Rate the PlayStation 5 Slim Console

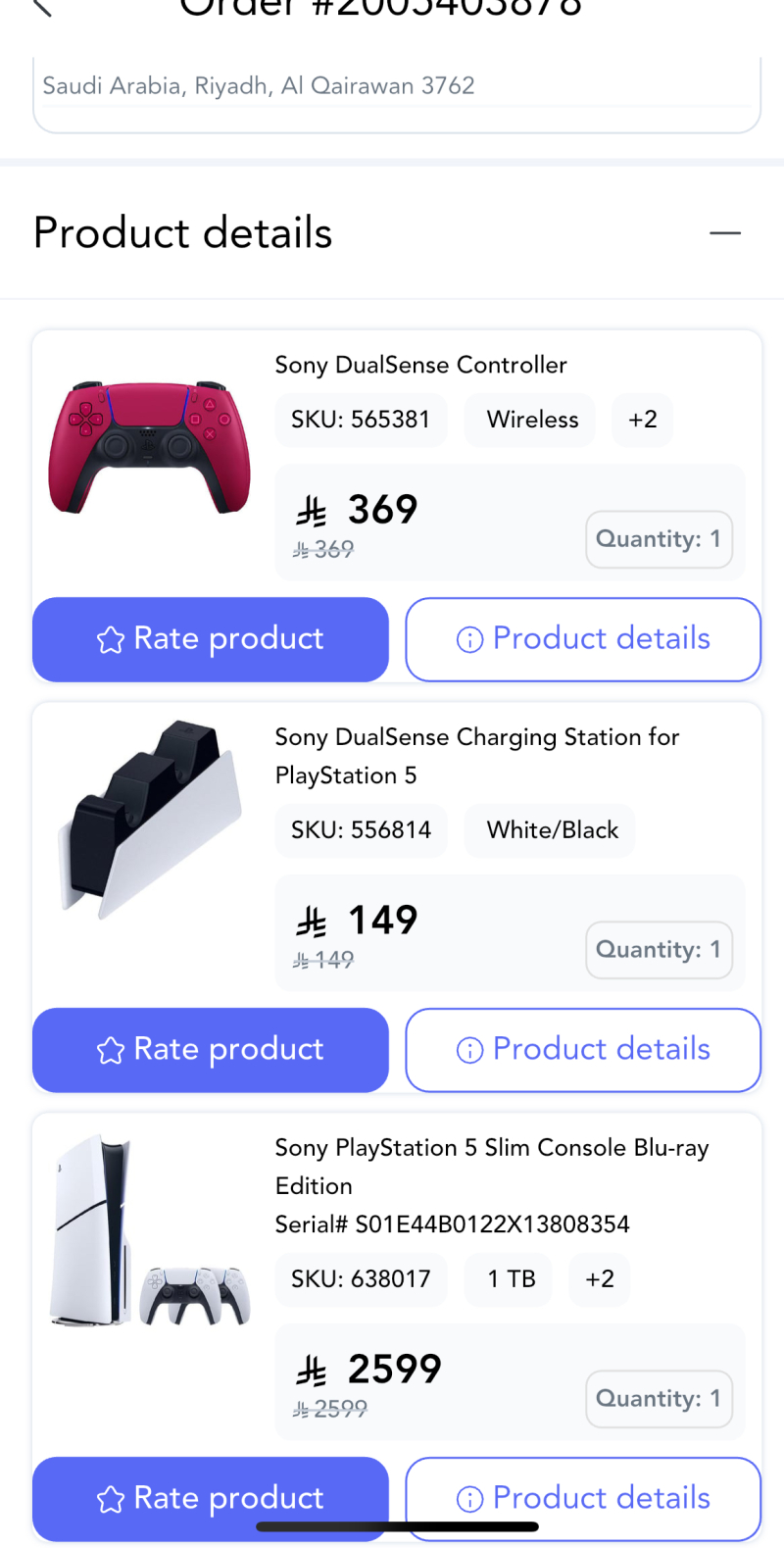pyautogui.click(x=211, y=1498)
